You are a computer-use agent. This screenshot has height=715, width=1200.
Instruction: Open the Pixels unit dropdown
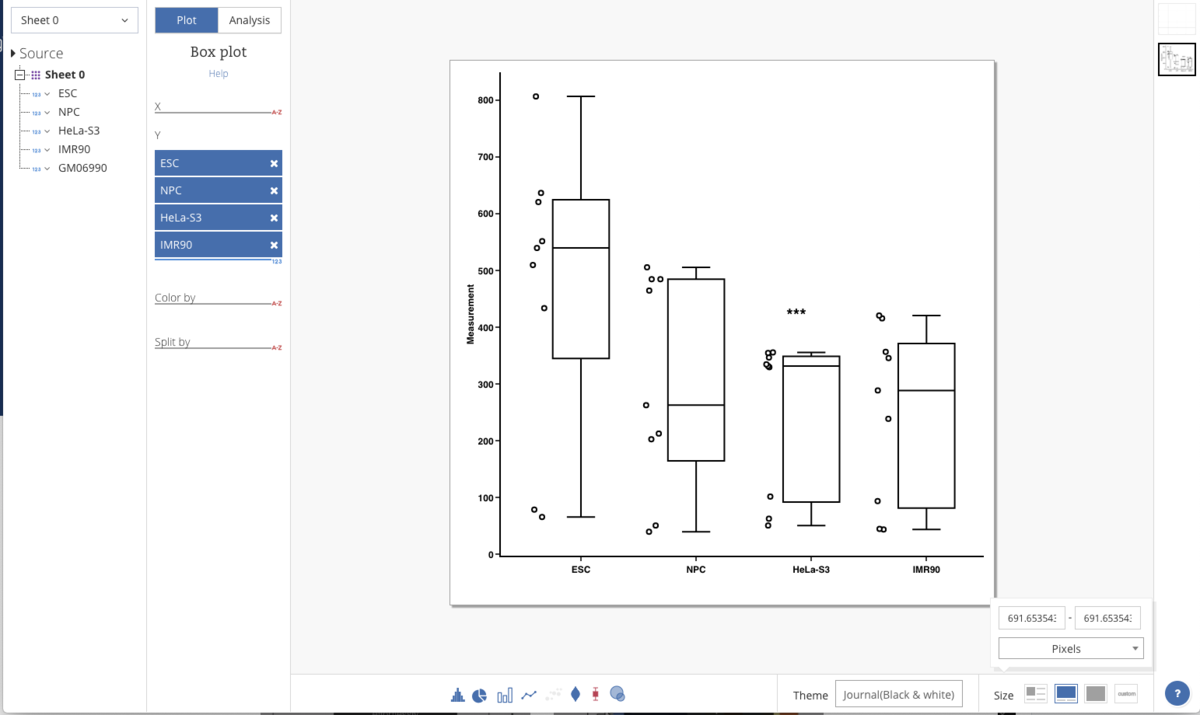(1071, 648)
